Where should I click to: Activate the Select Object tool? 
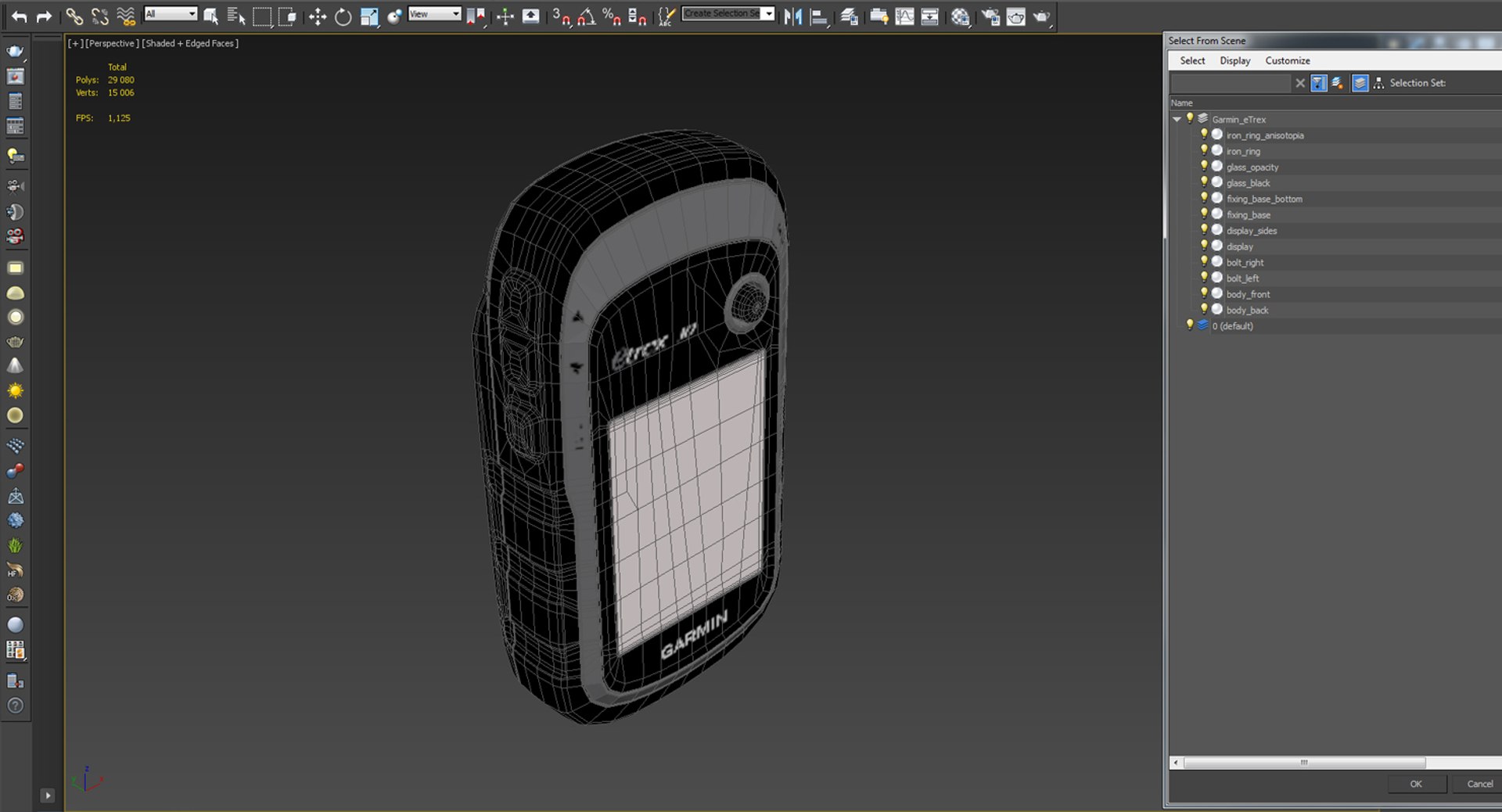point(210,16)
